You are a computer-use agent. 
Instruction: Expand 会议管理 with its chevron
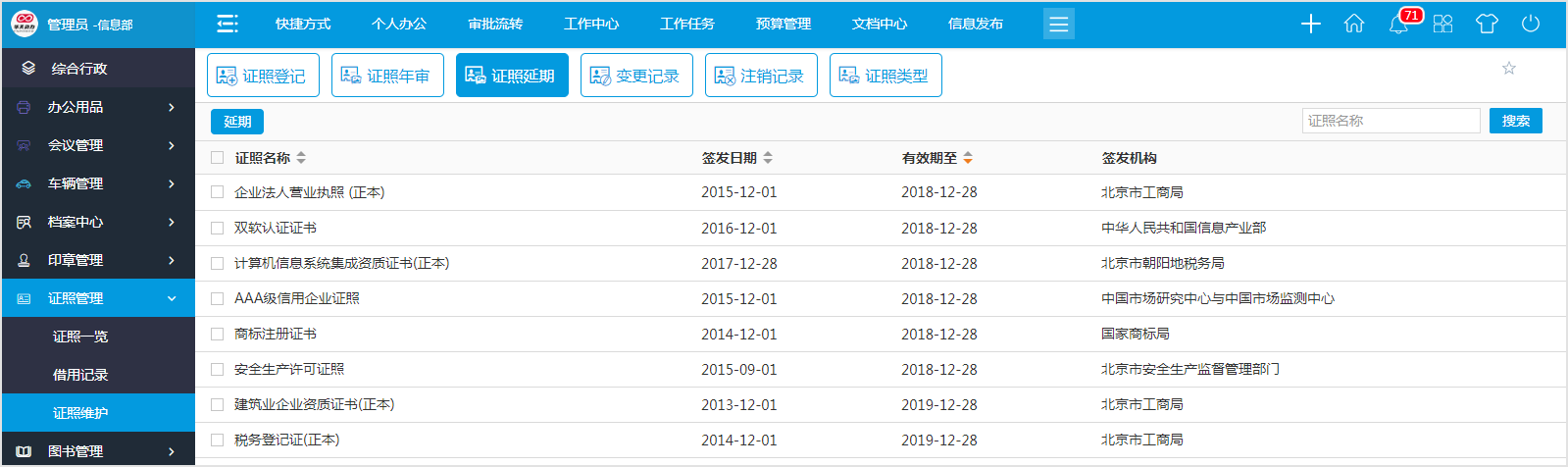(172, 145)
